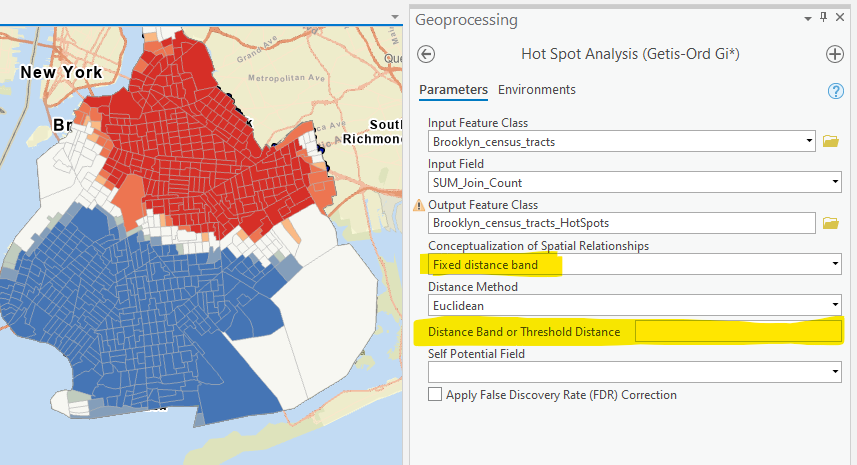Open the Input Field dropdown

tap(834, 182)
